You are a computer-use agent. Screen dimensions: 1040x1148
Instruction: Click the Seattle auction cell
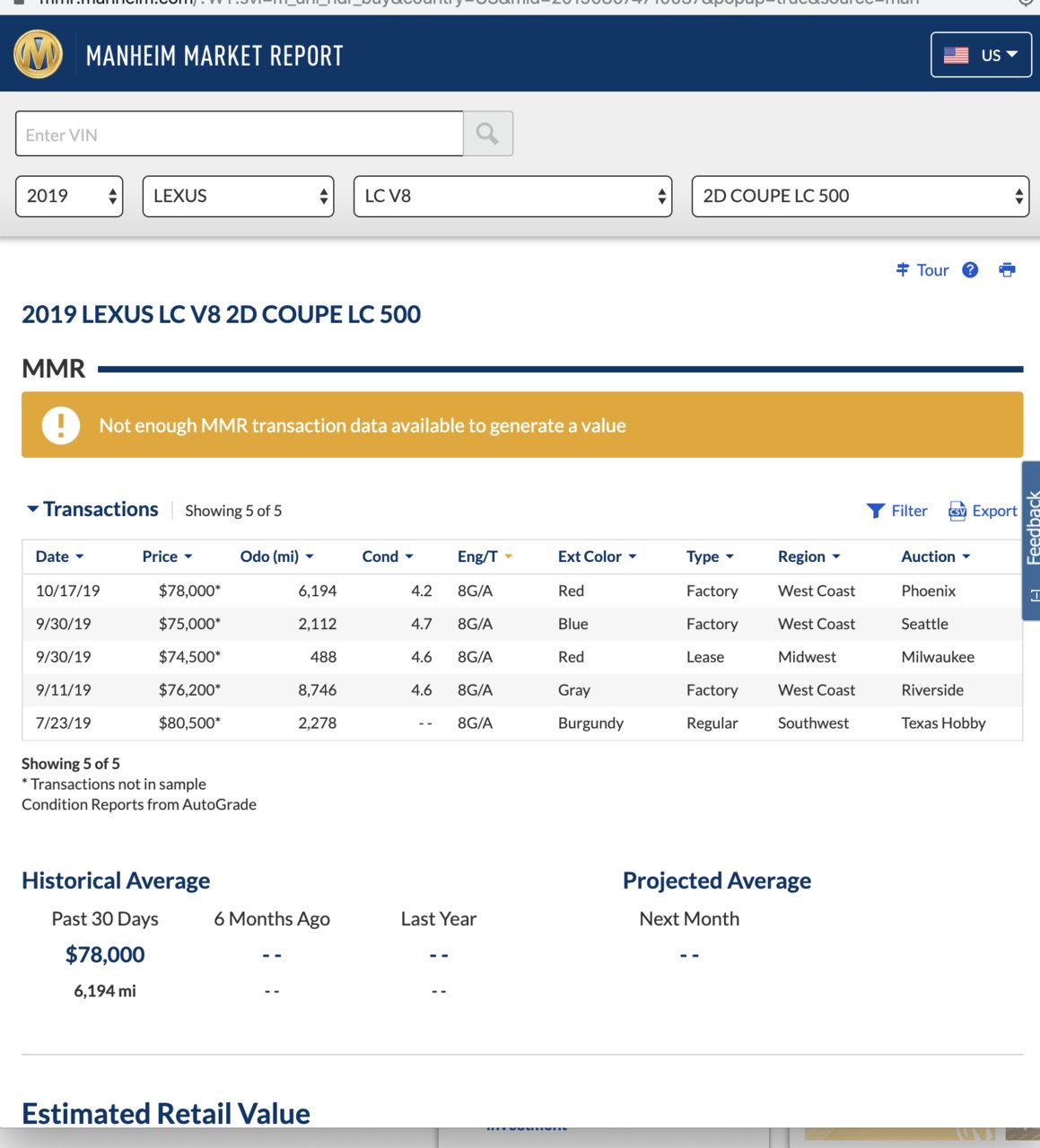[924, 624]
